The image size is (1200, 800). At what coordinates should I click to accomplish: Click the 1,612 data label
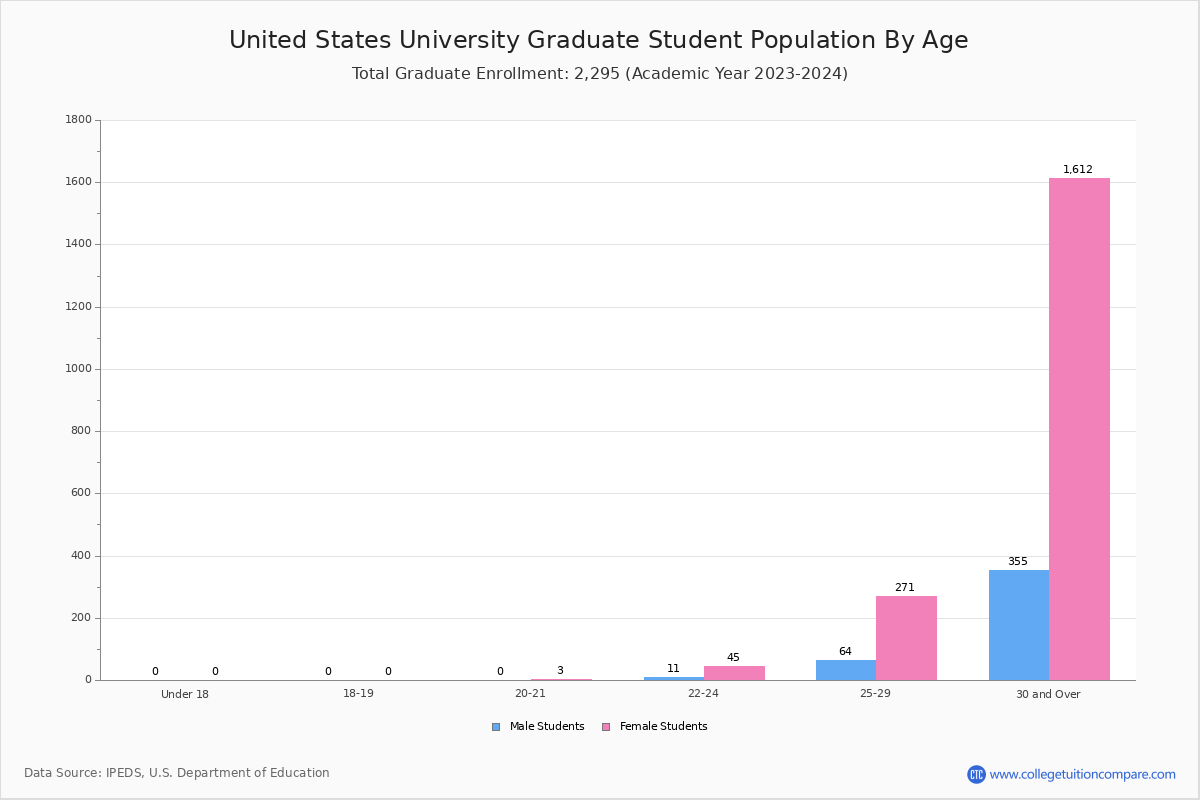(x=1078, y=169)
